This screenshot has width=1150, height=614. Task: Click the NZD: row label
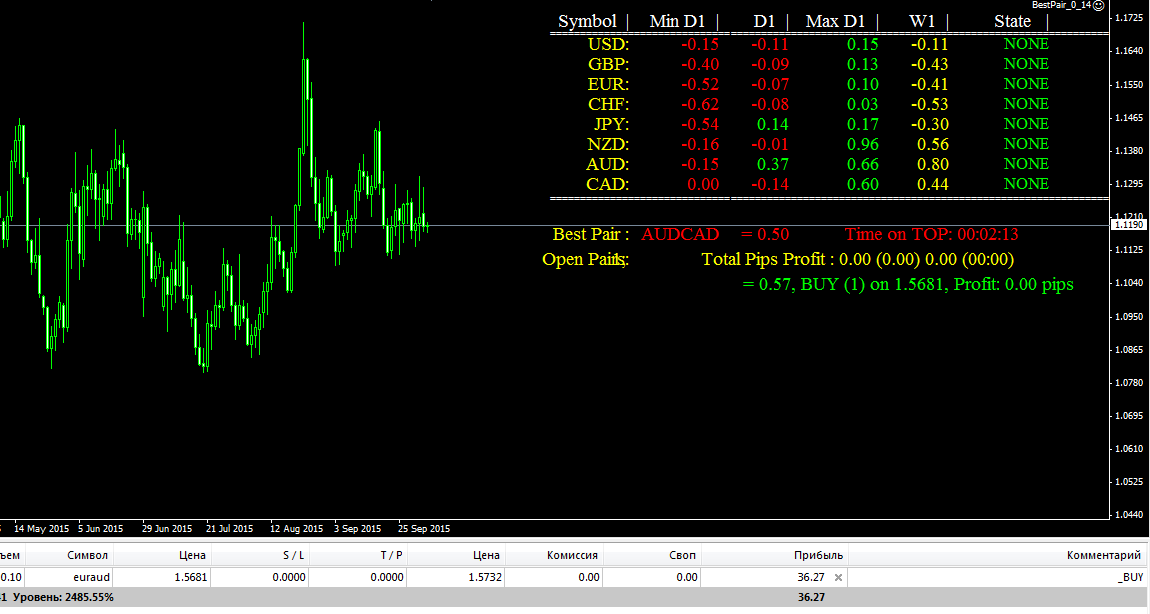pyautogui.click(x=608, y=145)
